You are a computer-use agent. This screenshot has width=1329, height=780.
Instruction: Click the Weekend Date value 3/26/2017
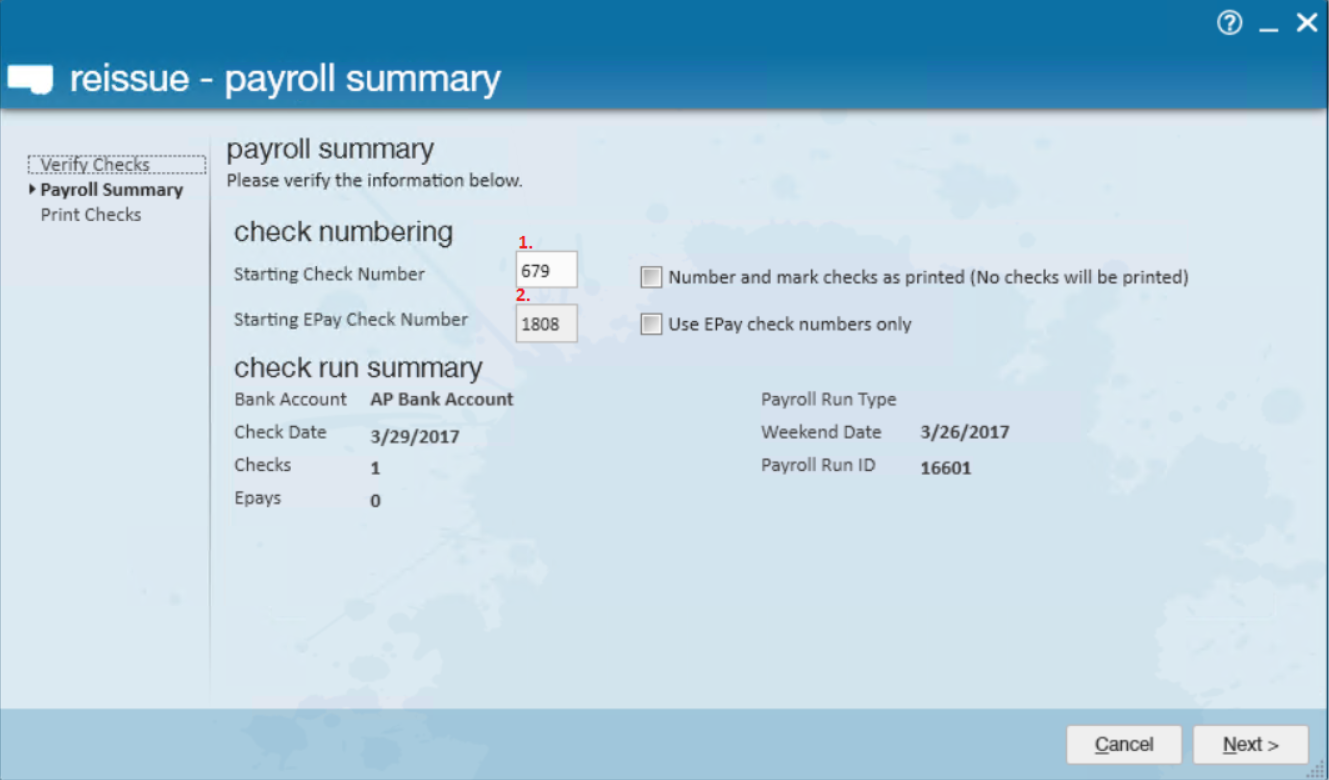(964, 433)
